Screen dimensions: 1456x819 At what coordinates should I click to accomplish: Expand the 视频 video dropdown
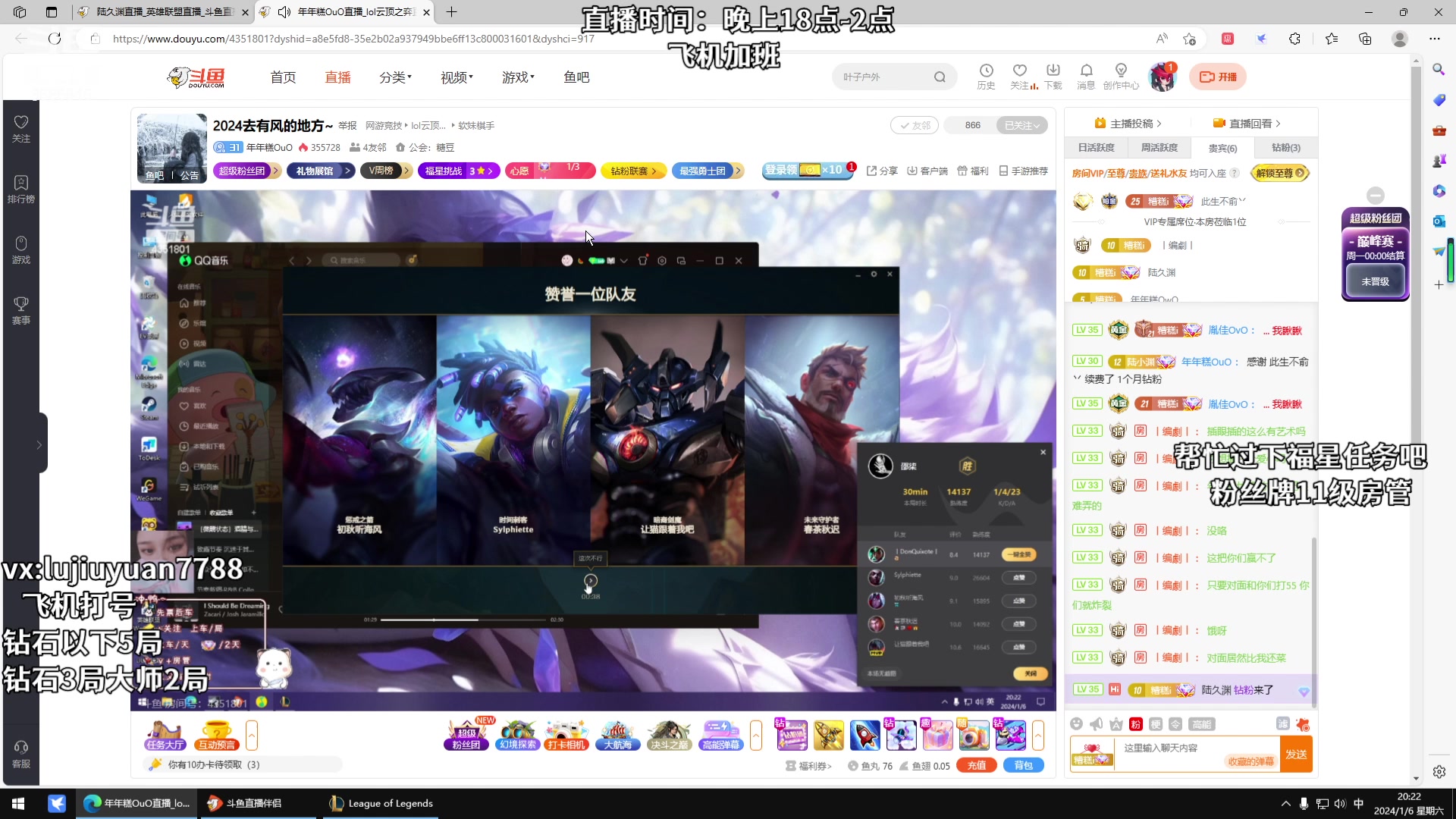(457, 77)
